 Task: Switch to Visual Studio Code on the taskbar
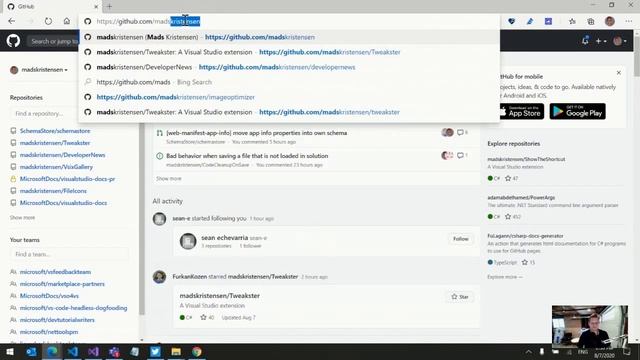(x=73, y=352)
